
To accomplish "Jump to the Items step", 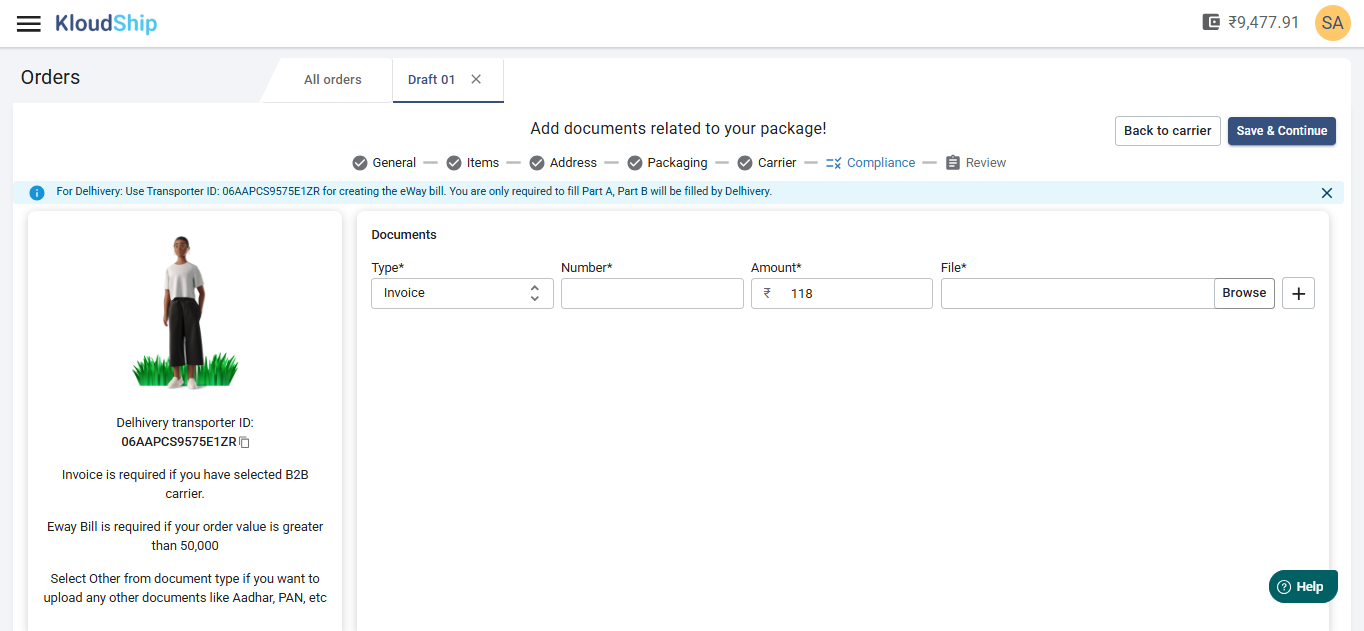I will (x=472, y=163).
